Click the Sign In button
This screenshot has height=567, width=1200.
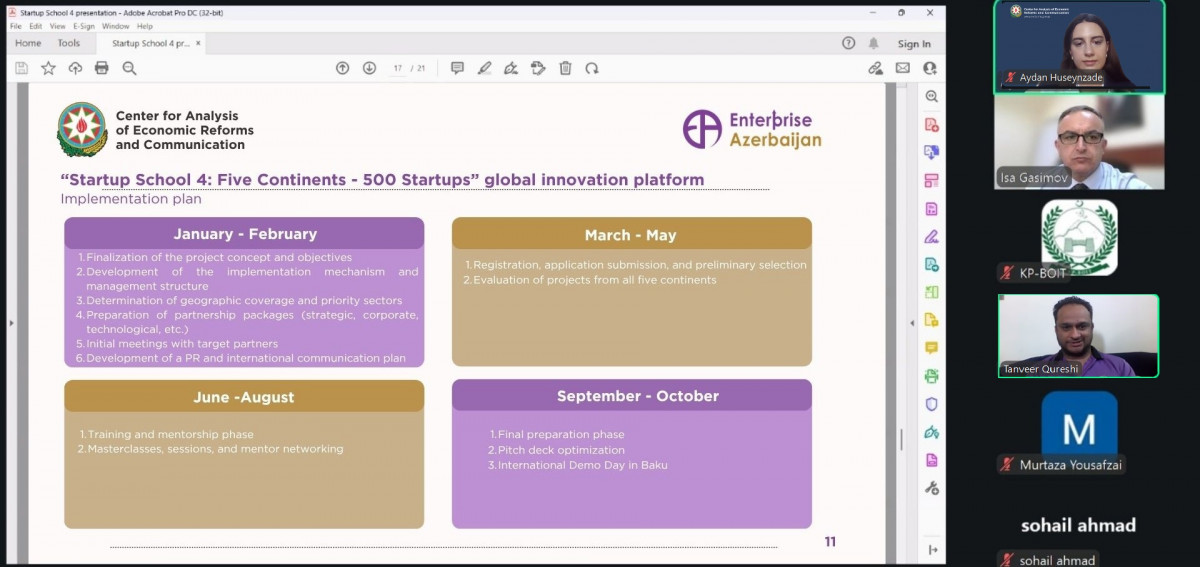[x=914, y=44]
